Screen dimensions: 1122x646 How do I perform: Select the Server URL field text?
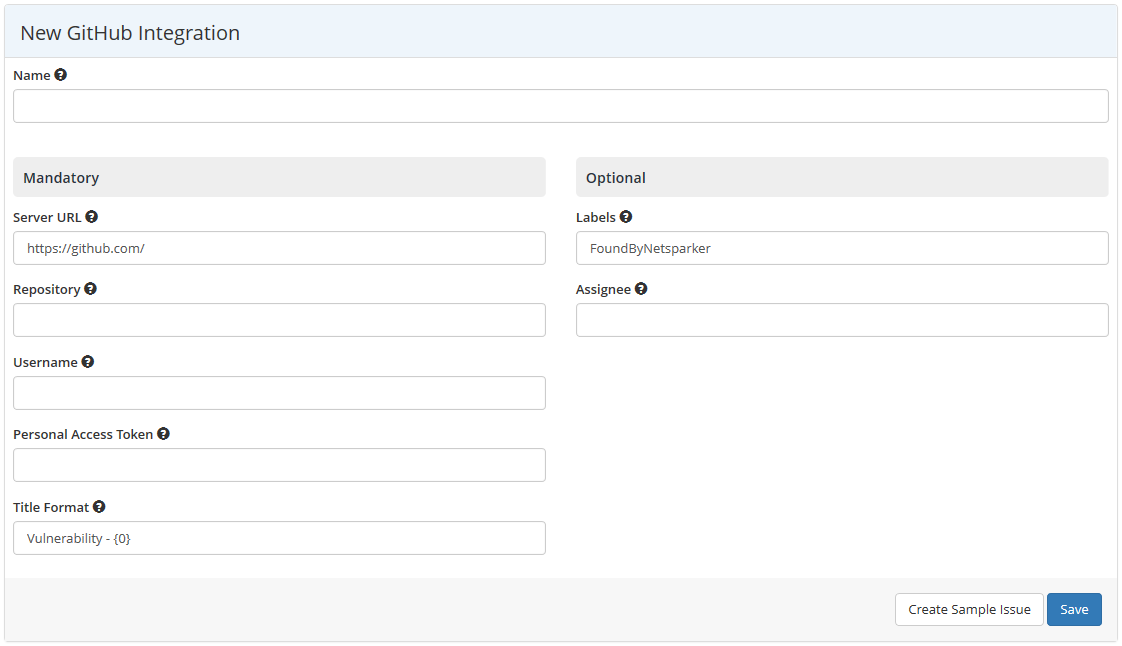coord(279,247)
